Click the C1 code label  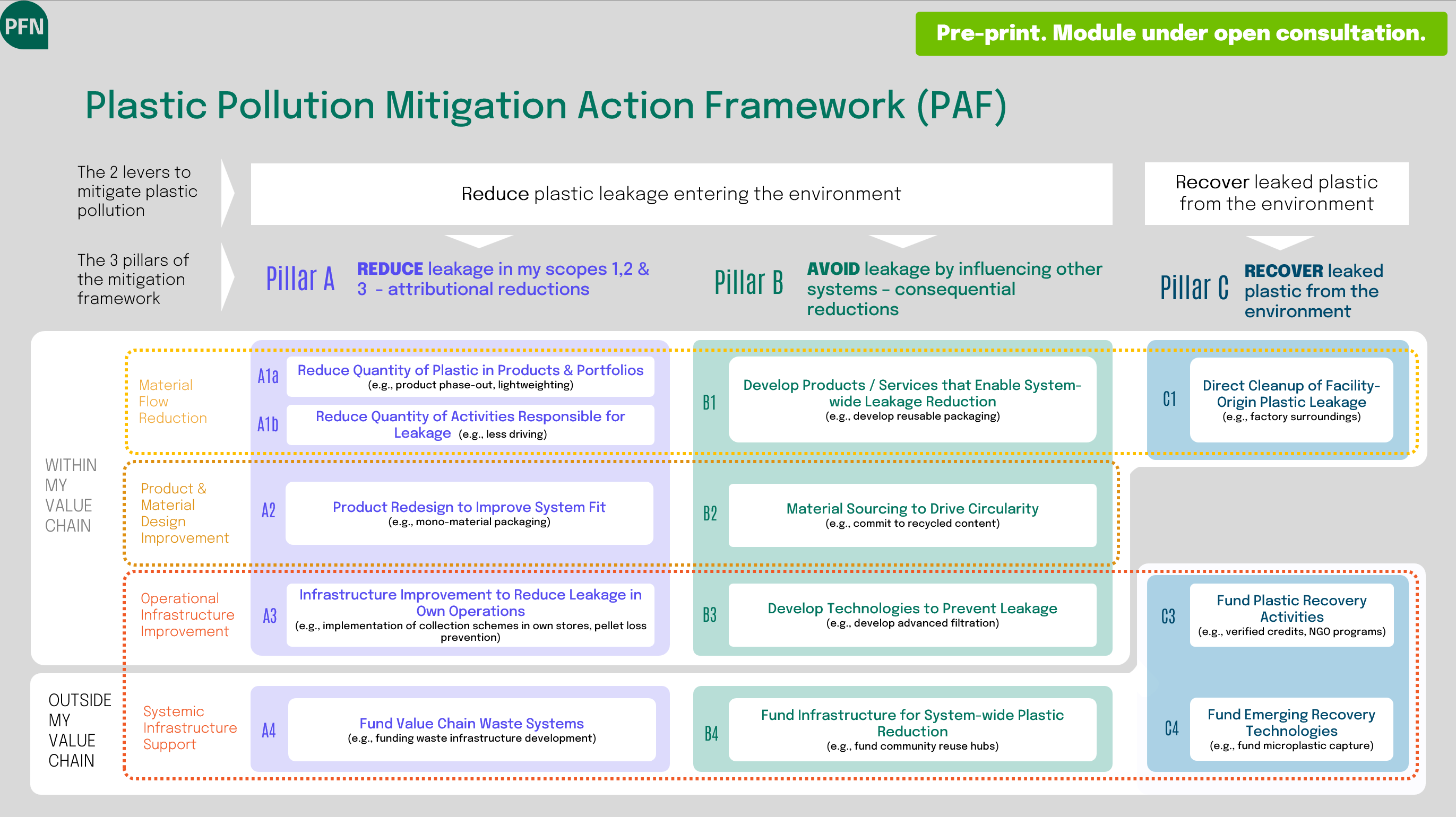[x=1169, y=399]
